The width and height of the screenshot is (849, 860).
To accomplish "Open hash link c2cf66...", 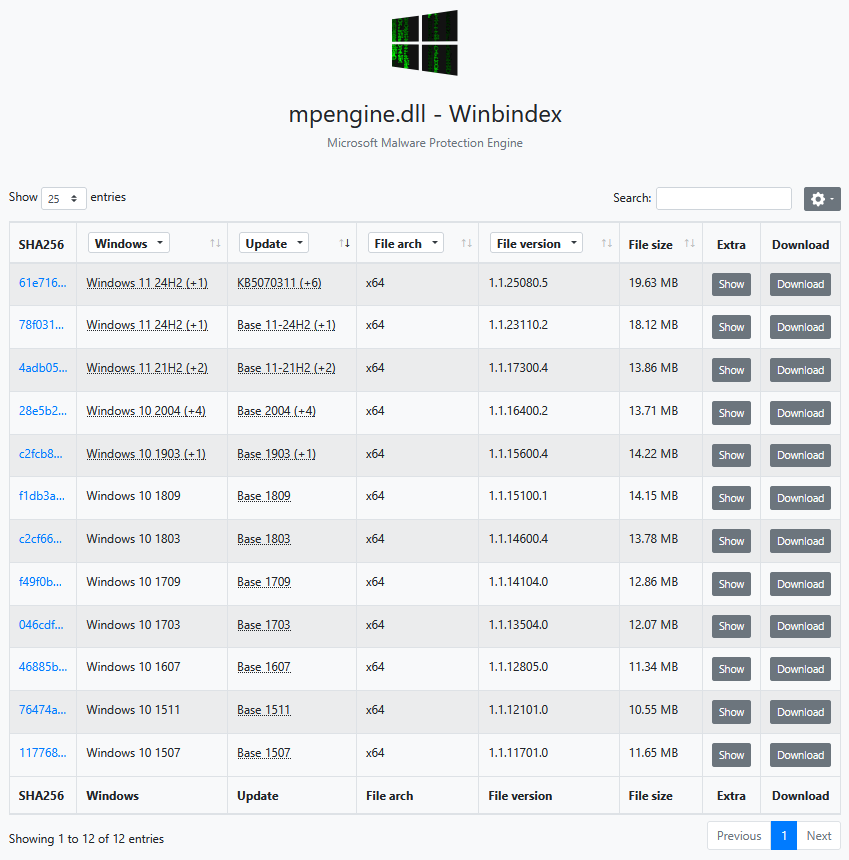I will point(40,539).
